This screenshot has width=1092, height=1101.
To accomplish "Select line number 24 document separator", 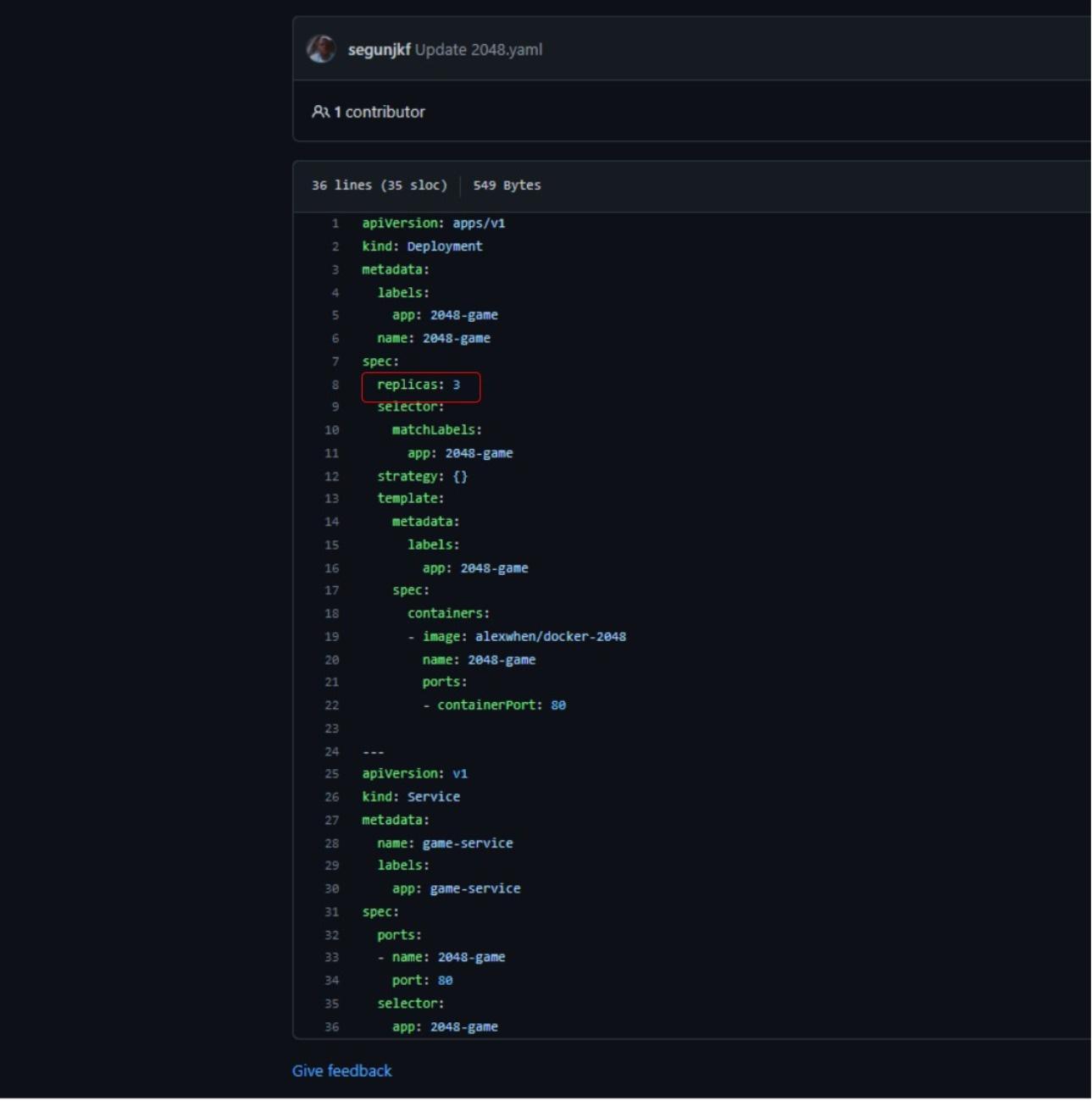I will pos(332,752).
